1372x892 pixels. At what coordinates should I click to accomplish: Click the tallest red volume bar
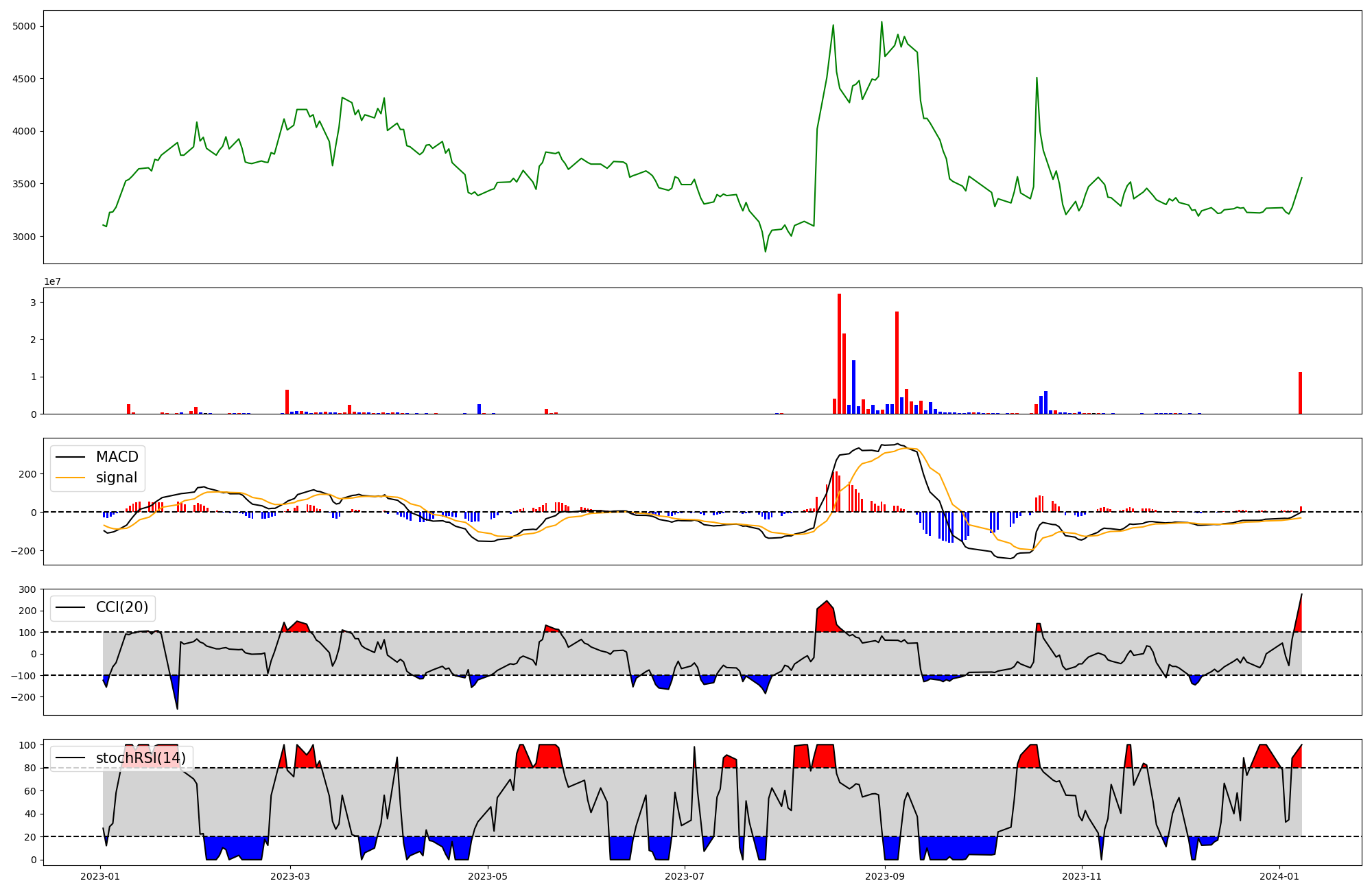tap(839, 353)
